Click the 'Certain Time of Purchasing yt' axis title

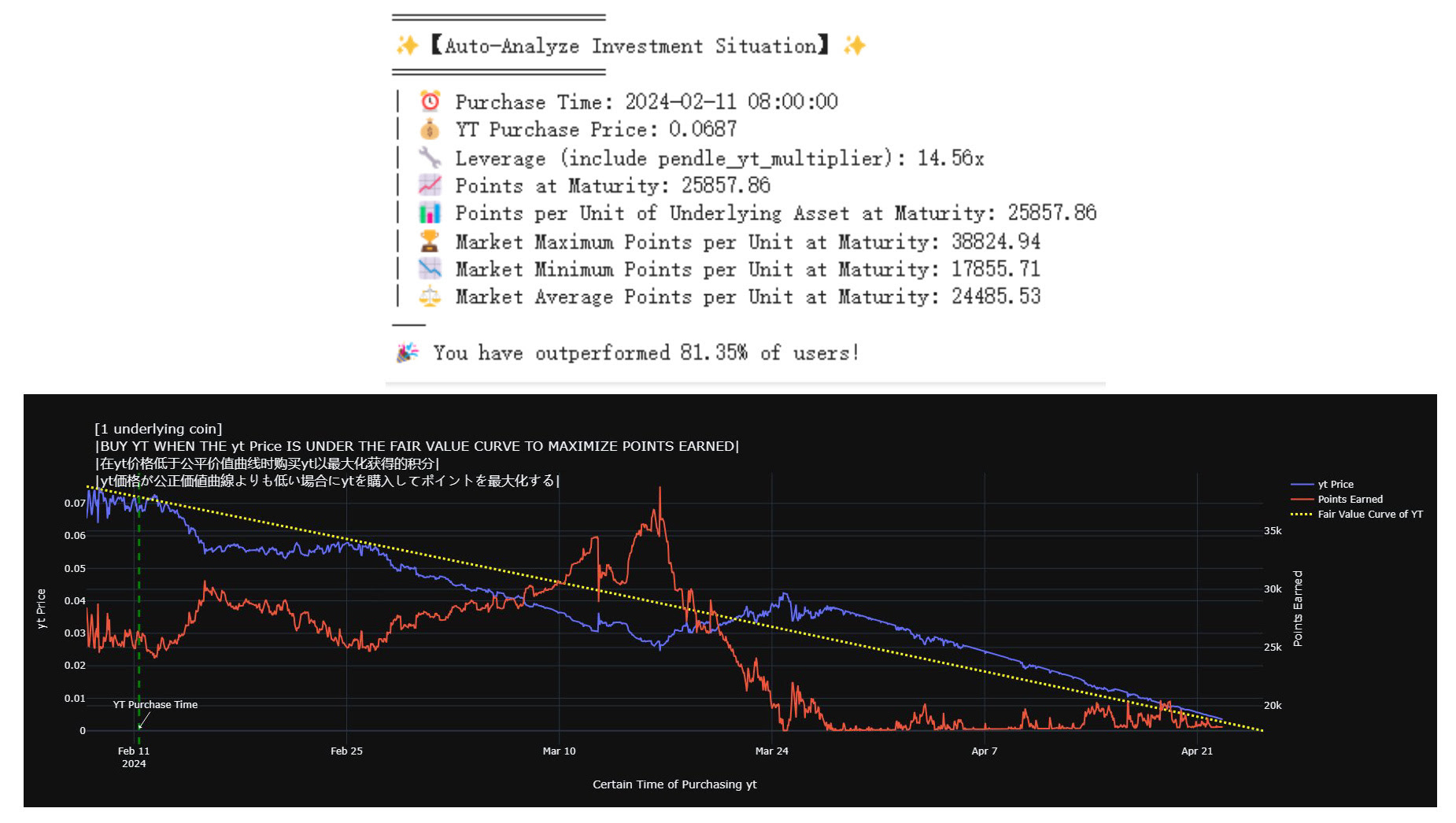pos(674,784)
